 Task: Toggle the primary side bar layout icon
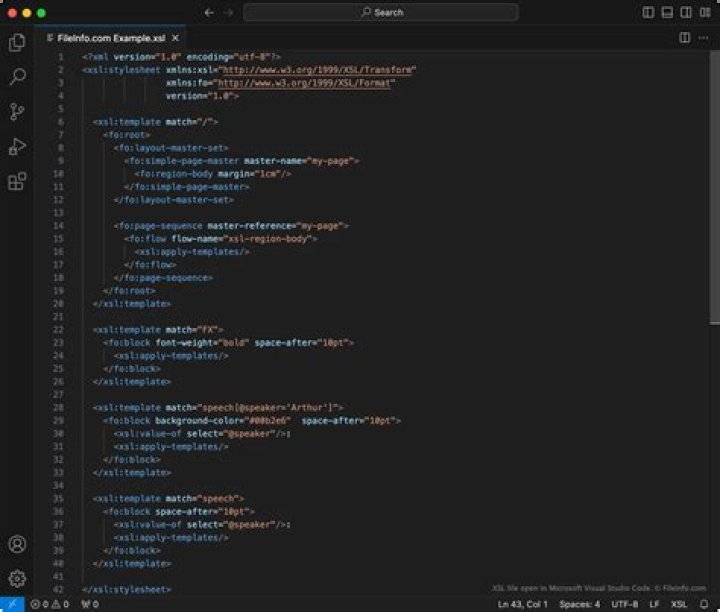648,12
